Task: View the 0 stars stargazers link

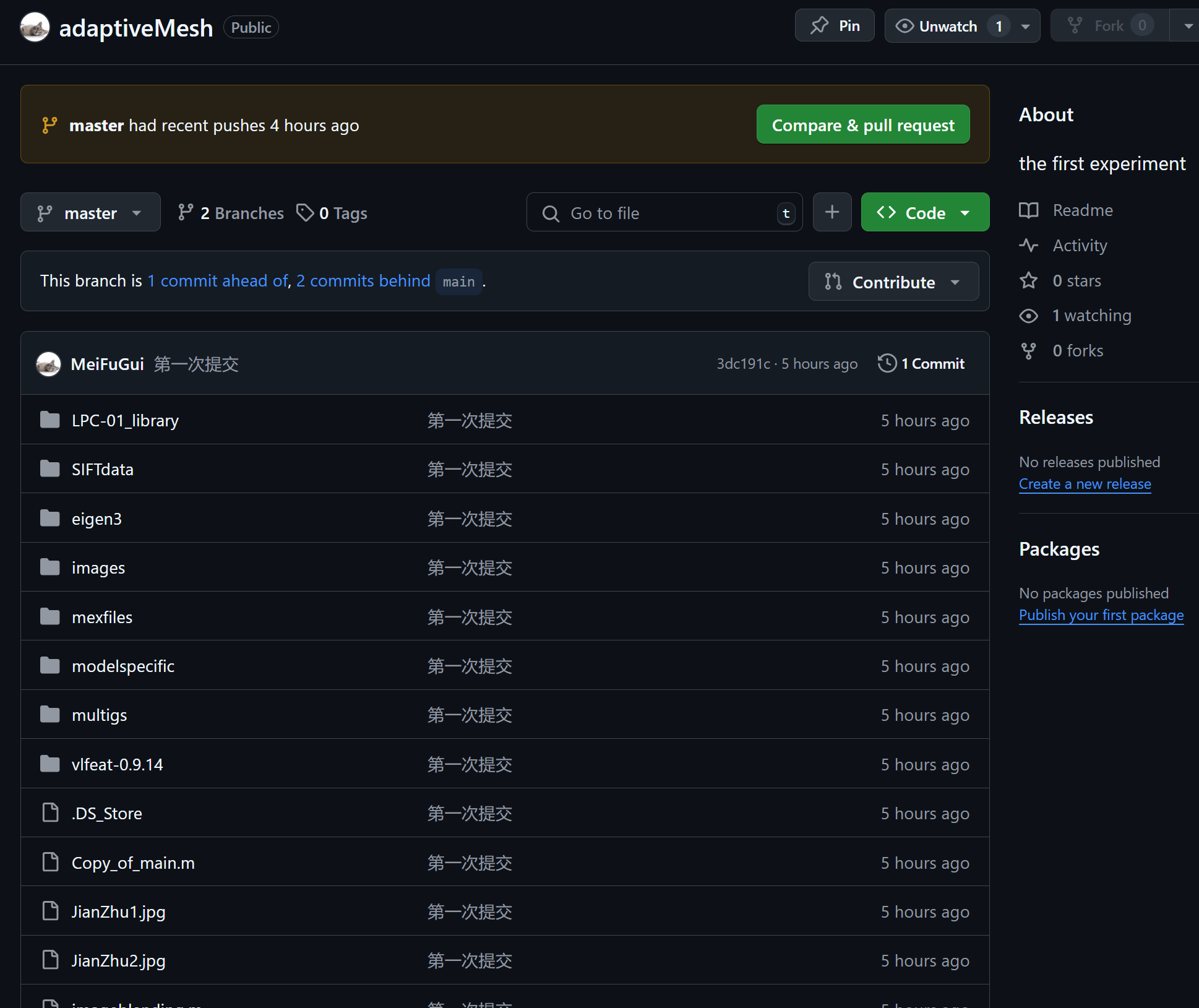Action: (1077, 281)
